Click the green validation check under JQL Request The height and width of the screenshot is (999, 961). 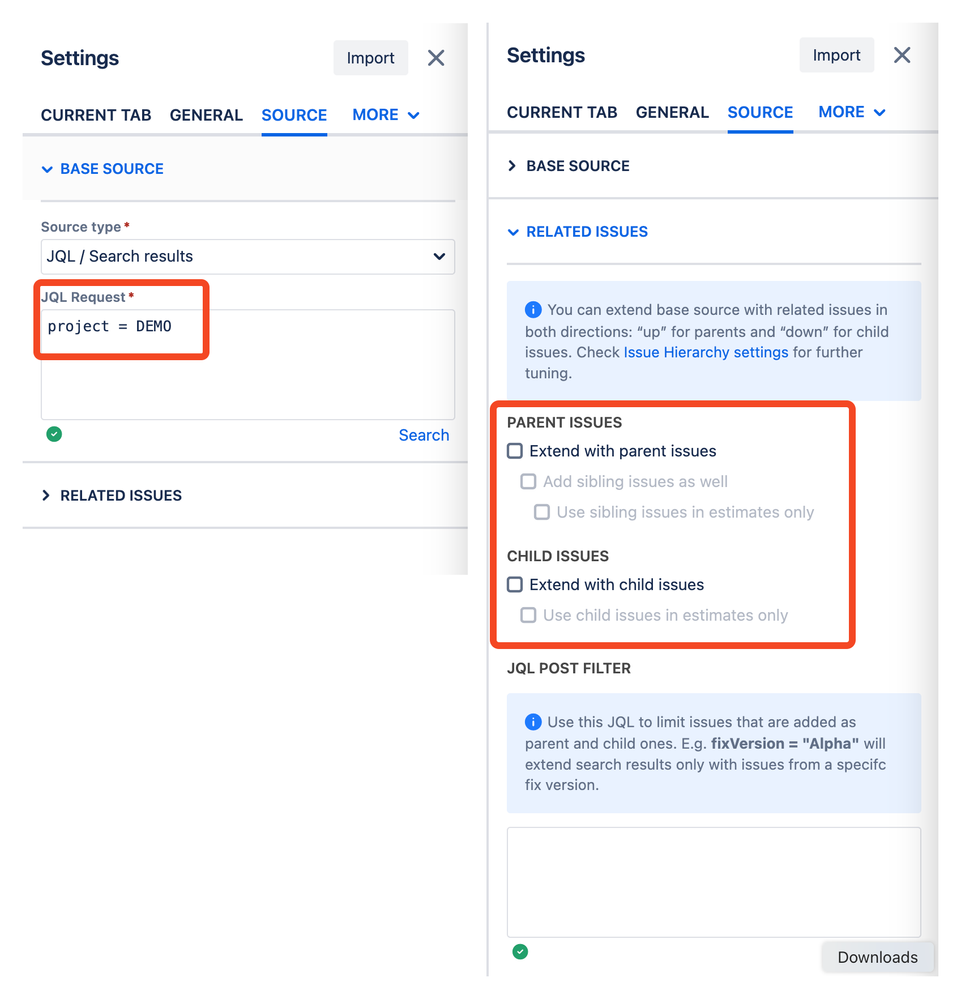[x=54, y=435]
